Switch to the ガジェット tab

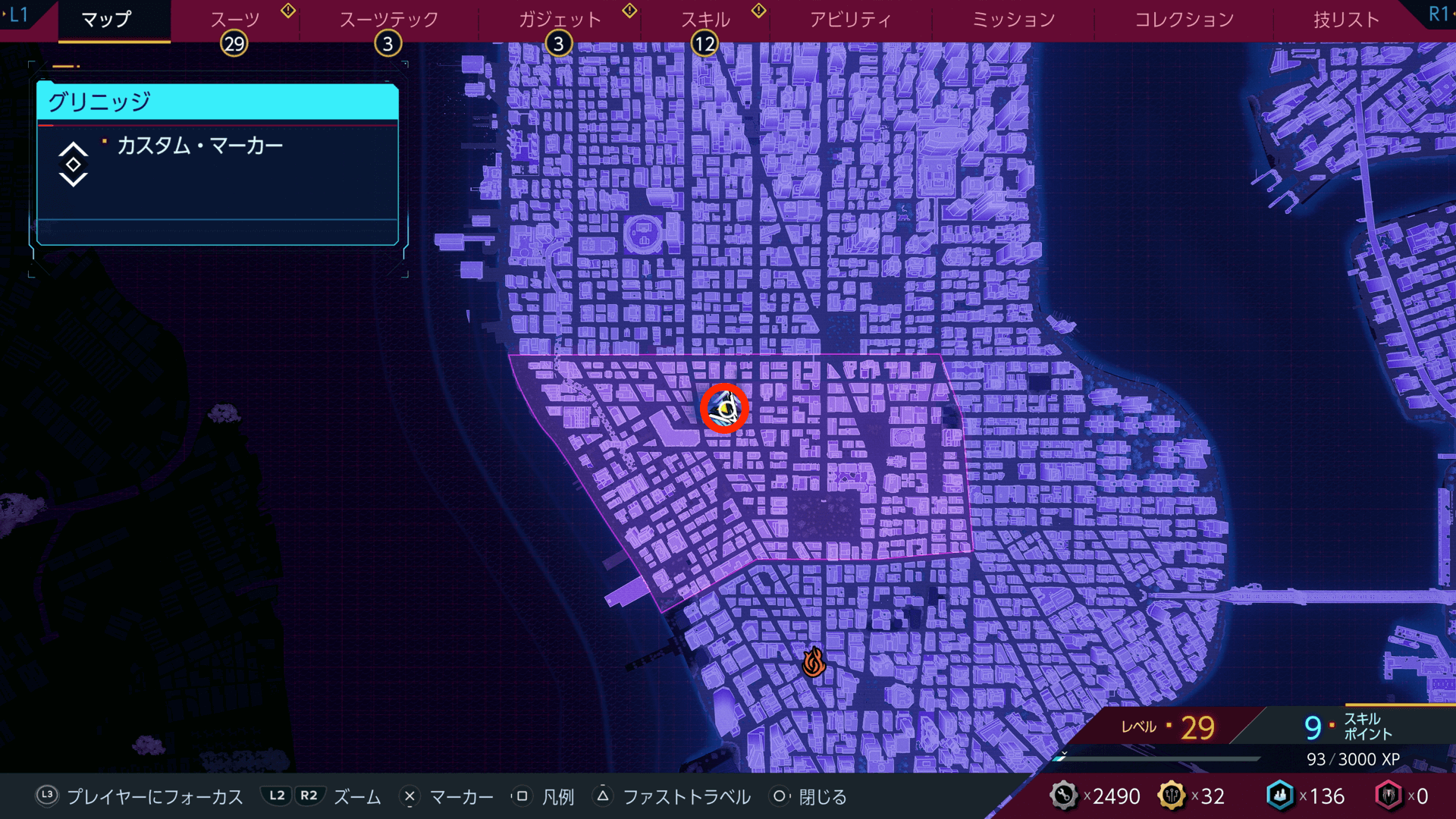click(x=560, y=20)
